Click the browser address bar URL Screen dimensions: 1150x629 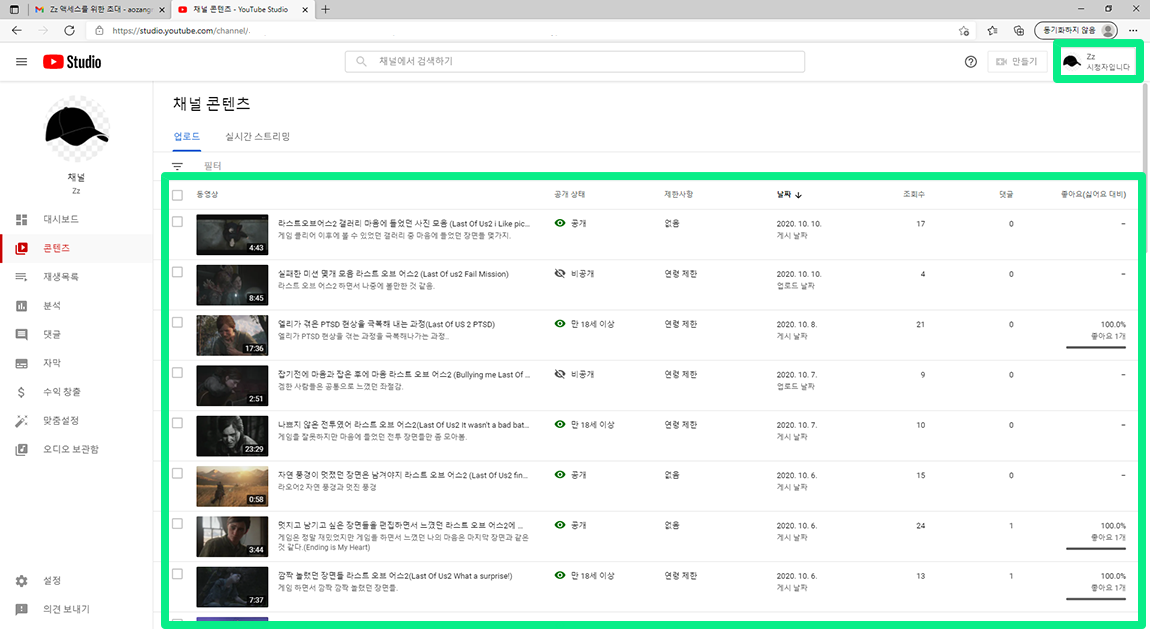180,31
